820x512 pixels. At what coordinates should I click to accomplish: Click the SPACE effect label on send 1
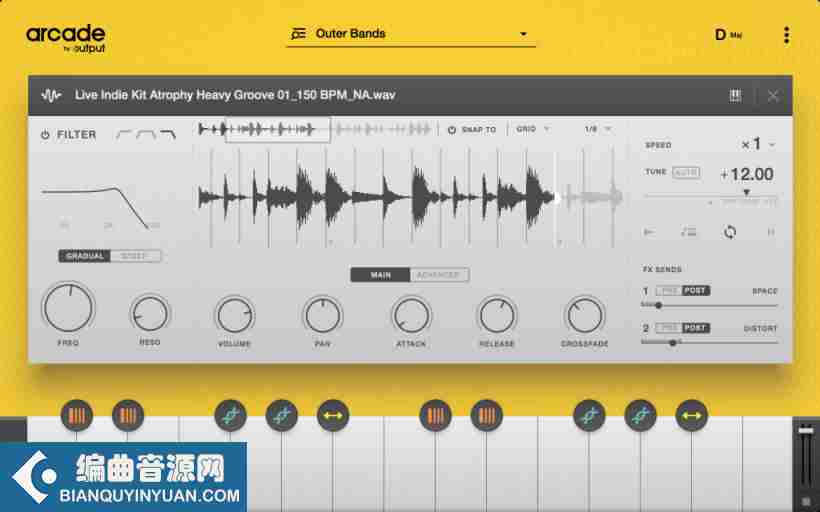[765, 291]
